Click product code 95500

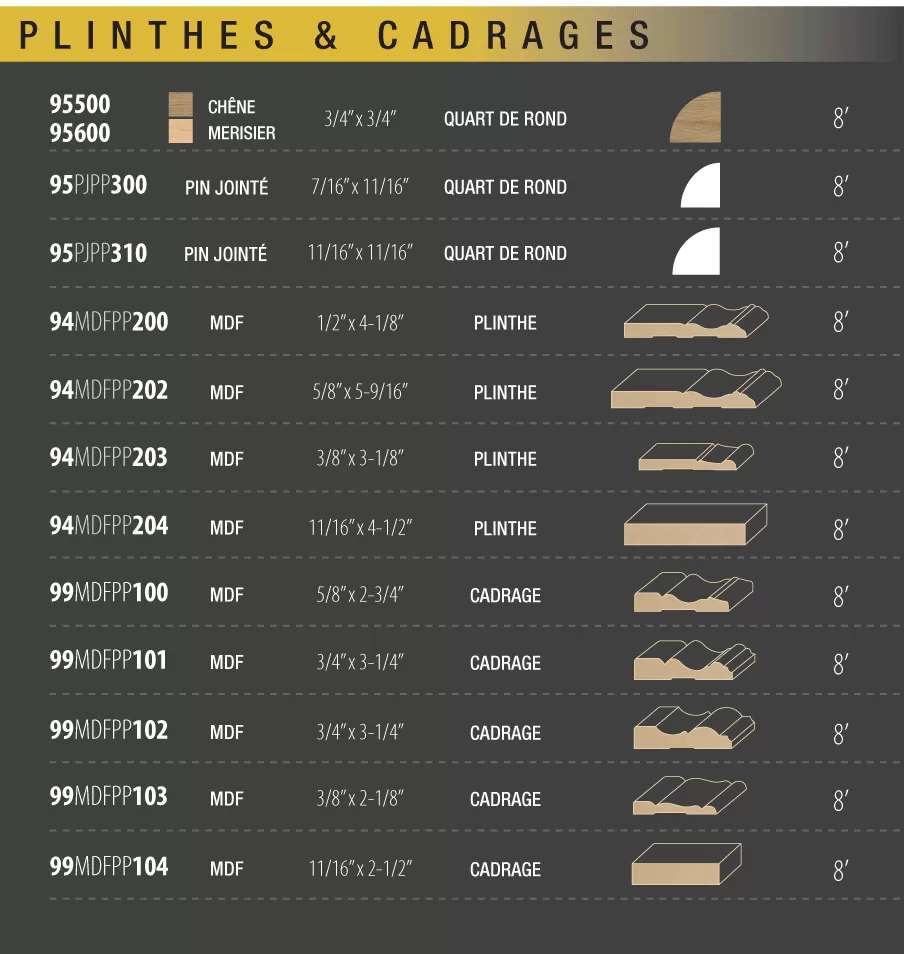pos(80,104)
